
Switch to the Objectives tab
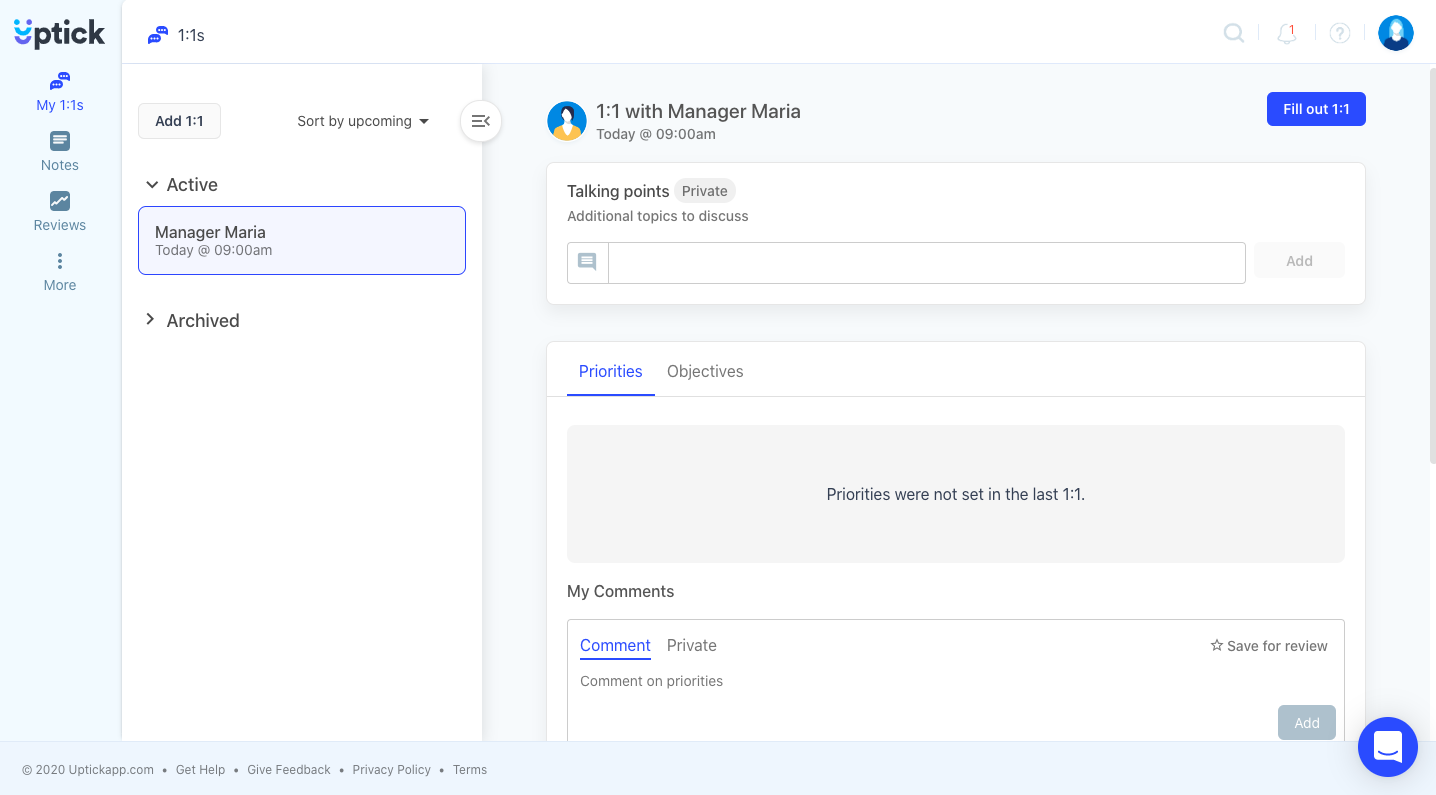click(705, 371)
